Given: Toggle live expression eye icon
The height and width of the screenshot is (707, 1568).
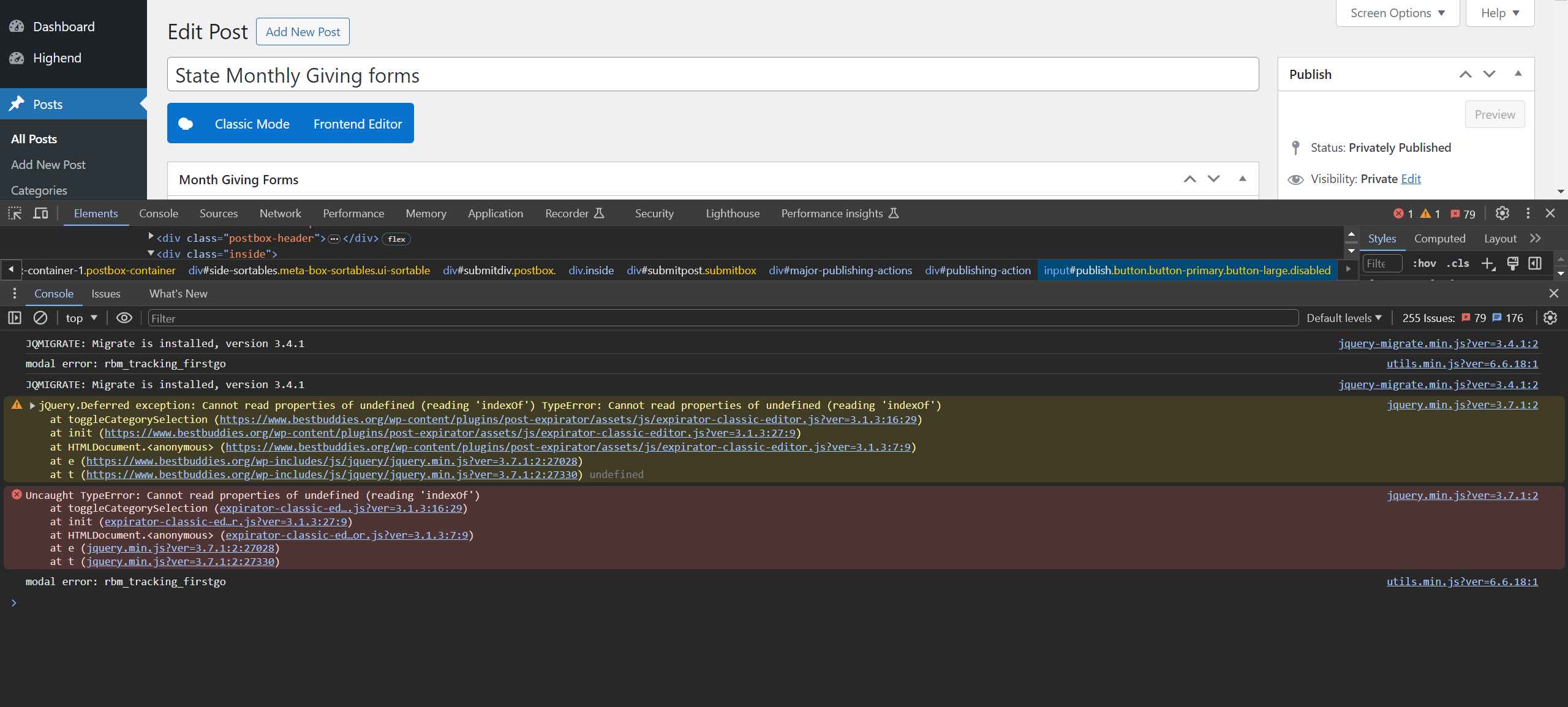Looking at the screenshot, I should tap(124, 318).
